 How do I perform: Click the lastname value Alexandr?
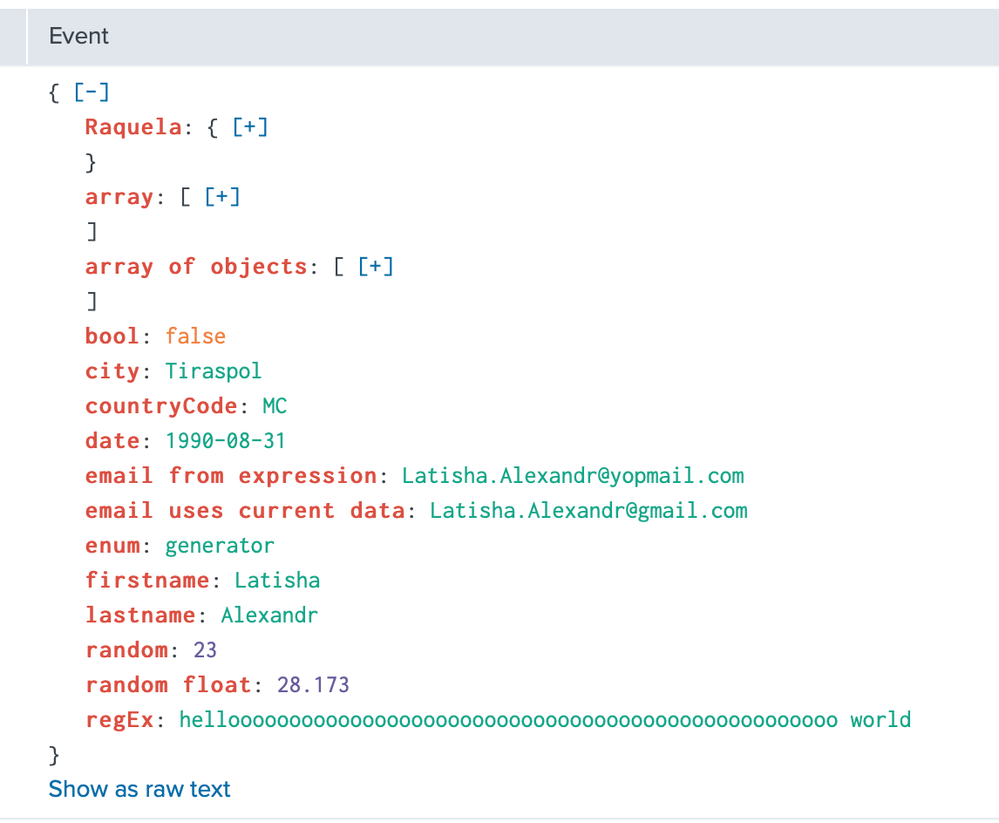(269, 615)
